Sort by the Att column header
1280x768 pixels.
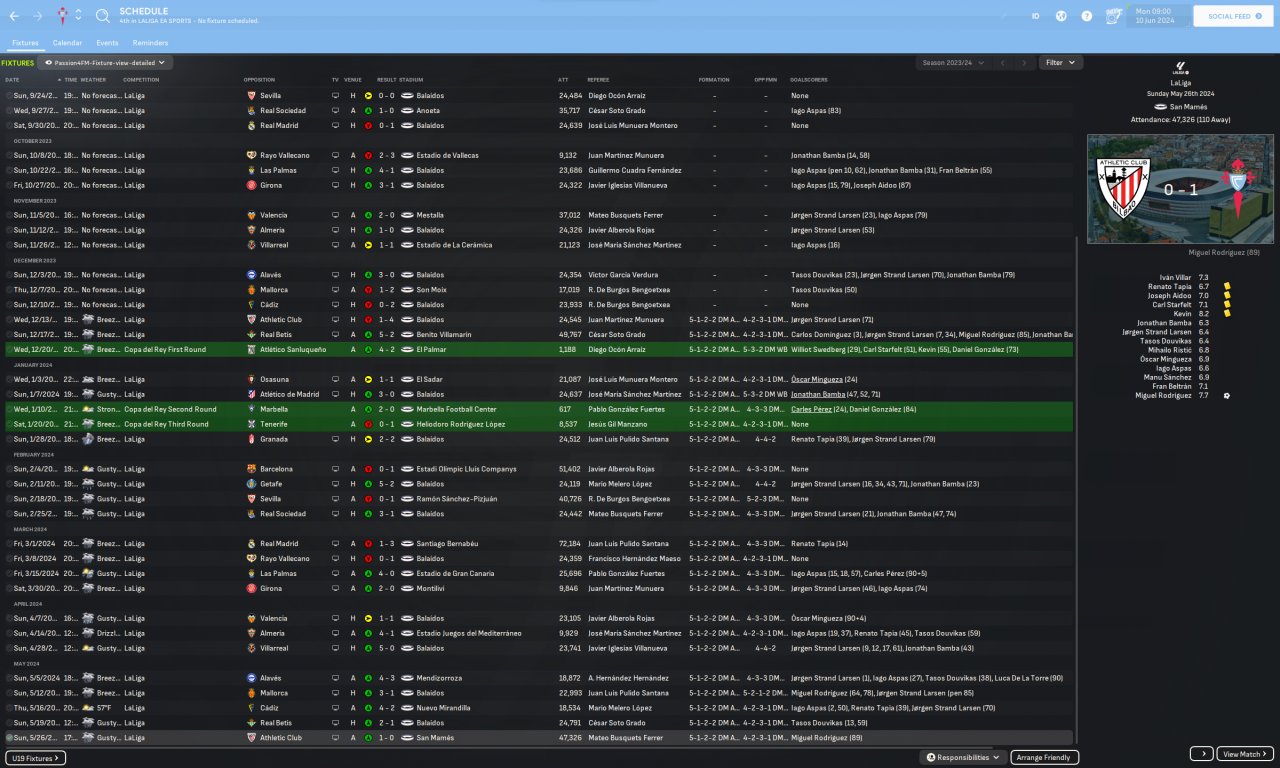[x=563, y=79]
